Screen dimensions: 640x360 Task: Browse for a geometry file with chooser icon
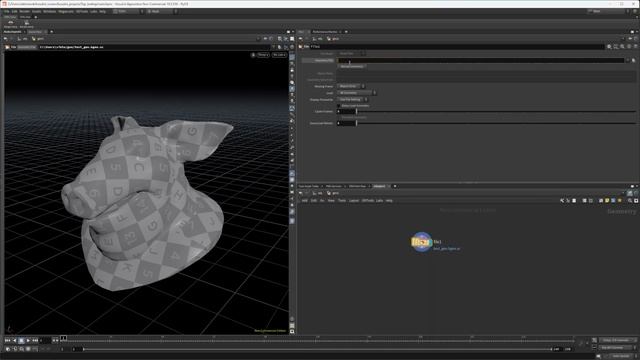[x=633, y=60]
